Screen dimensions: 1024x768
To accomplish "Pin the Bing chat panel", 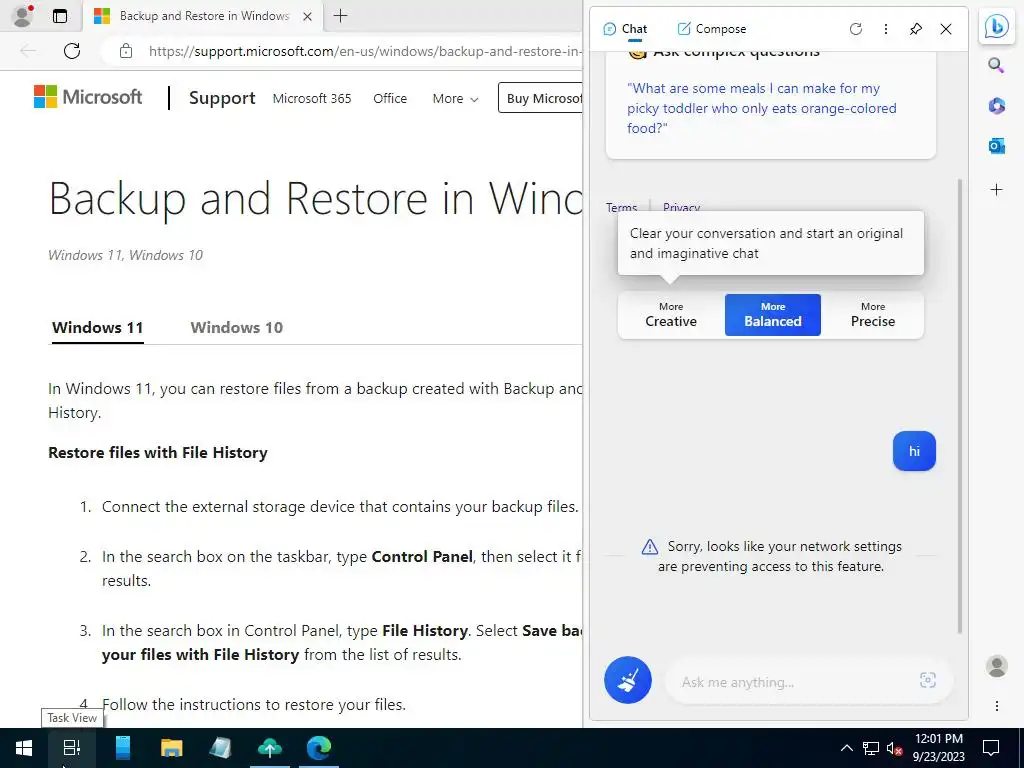I will click(x=916, y=29).
